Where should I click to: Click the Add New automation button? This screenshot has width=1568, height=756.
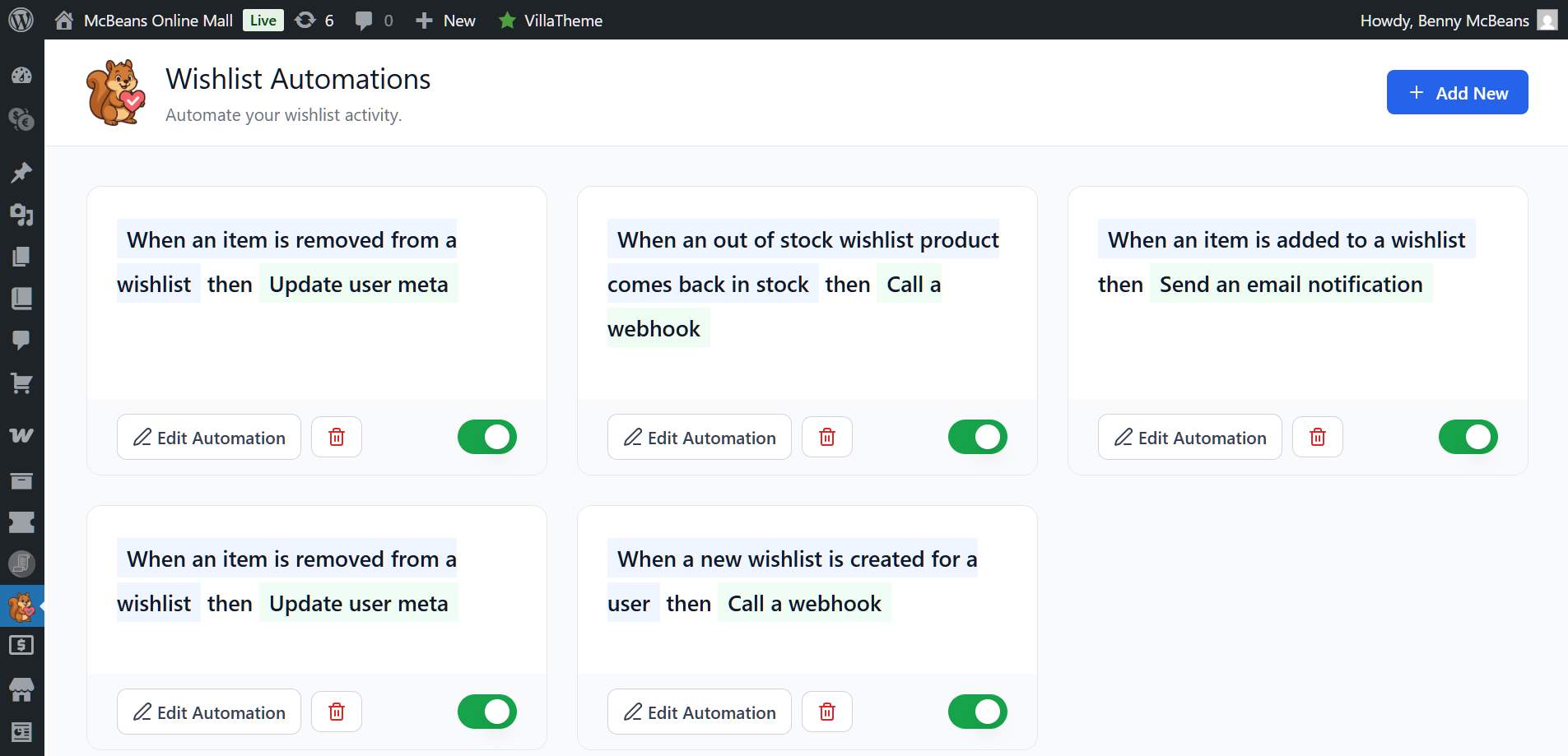tap(1457, 92)
